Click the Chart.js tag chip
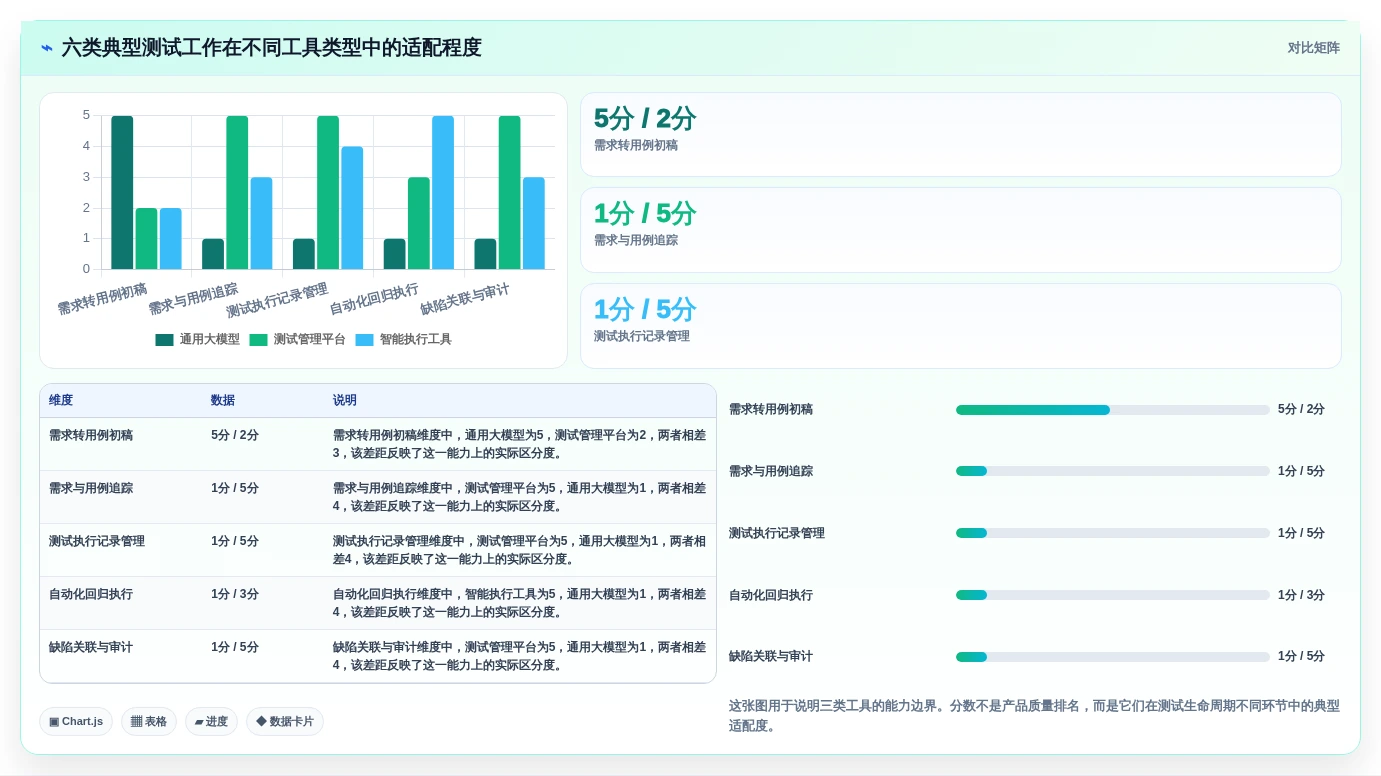This screenshot has height=776, width=1381. click(76, 721)
